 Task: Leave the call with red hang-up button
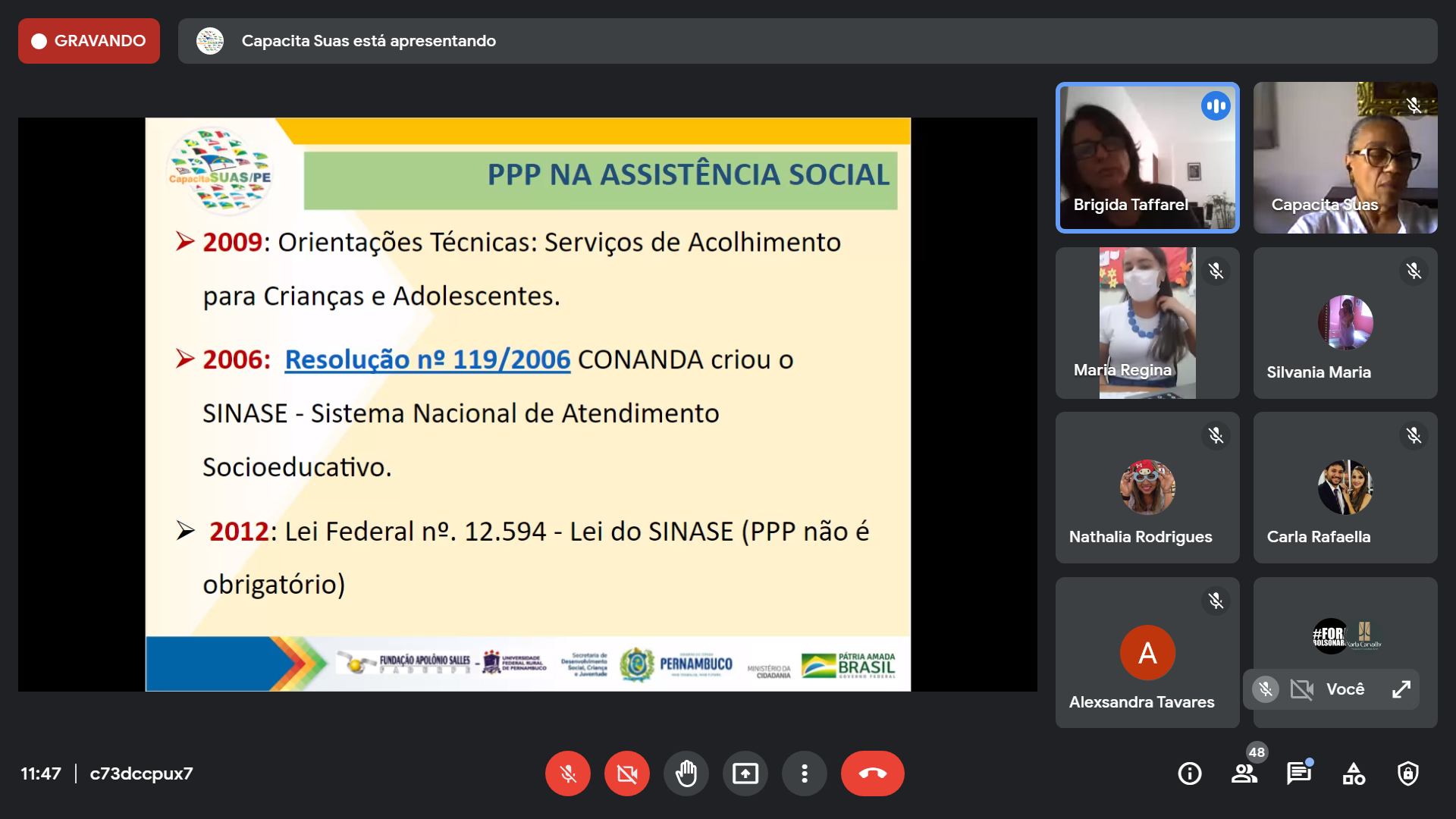click(x=872, y=773)
